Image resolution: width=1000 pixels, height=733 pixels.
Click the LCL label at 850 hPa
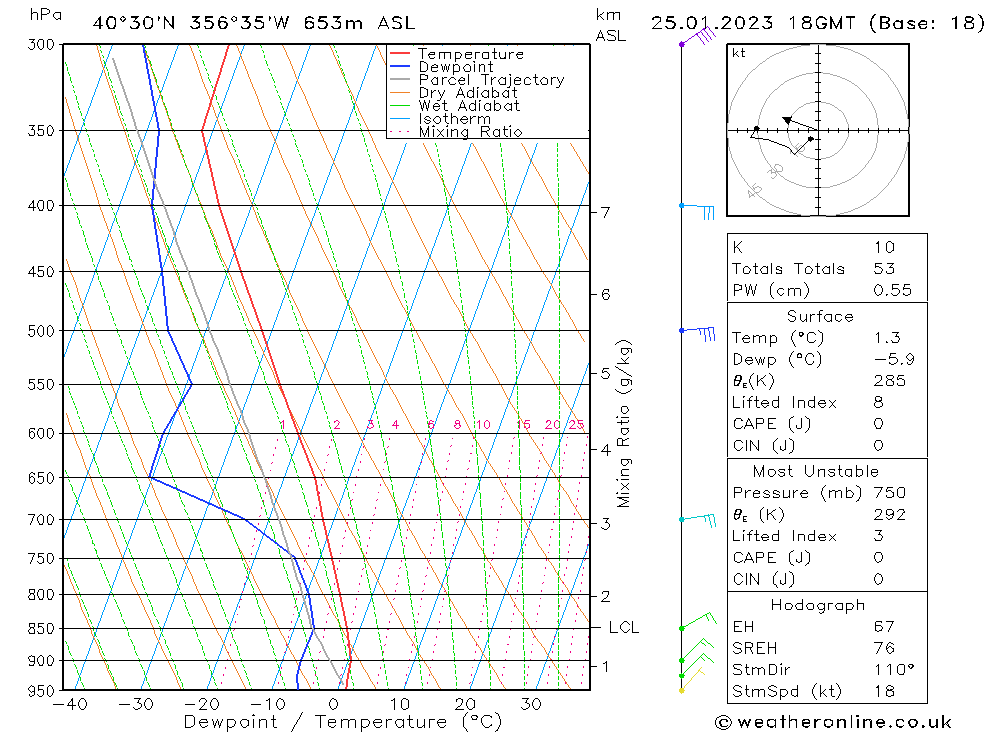pos(624,628)
